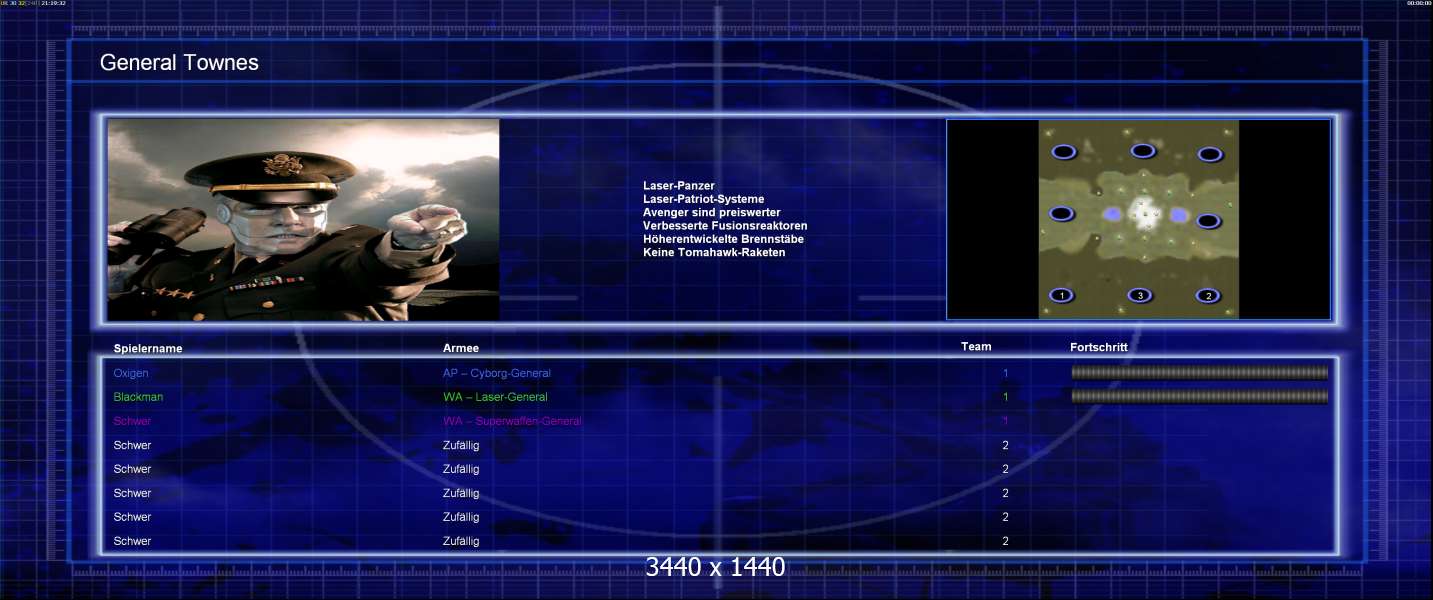Viewport: 1433px width, 600px height.
Task: Click the Keine Tomahawk-Raketen line
Action: 714,252
